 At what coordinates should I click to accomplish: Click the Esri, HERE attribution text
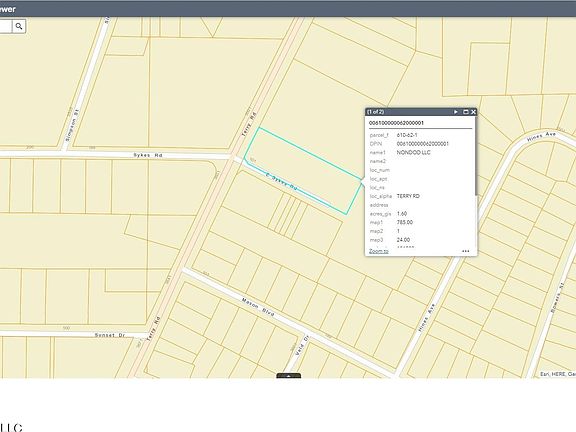point(558,374)
